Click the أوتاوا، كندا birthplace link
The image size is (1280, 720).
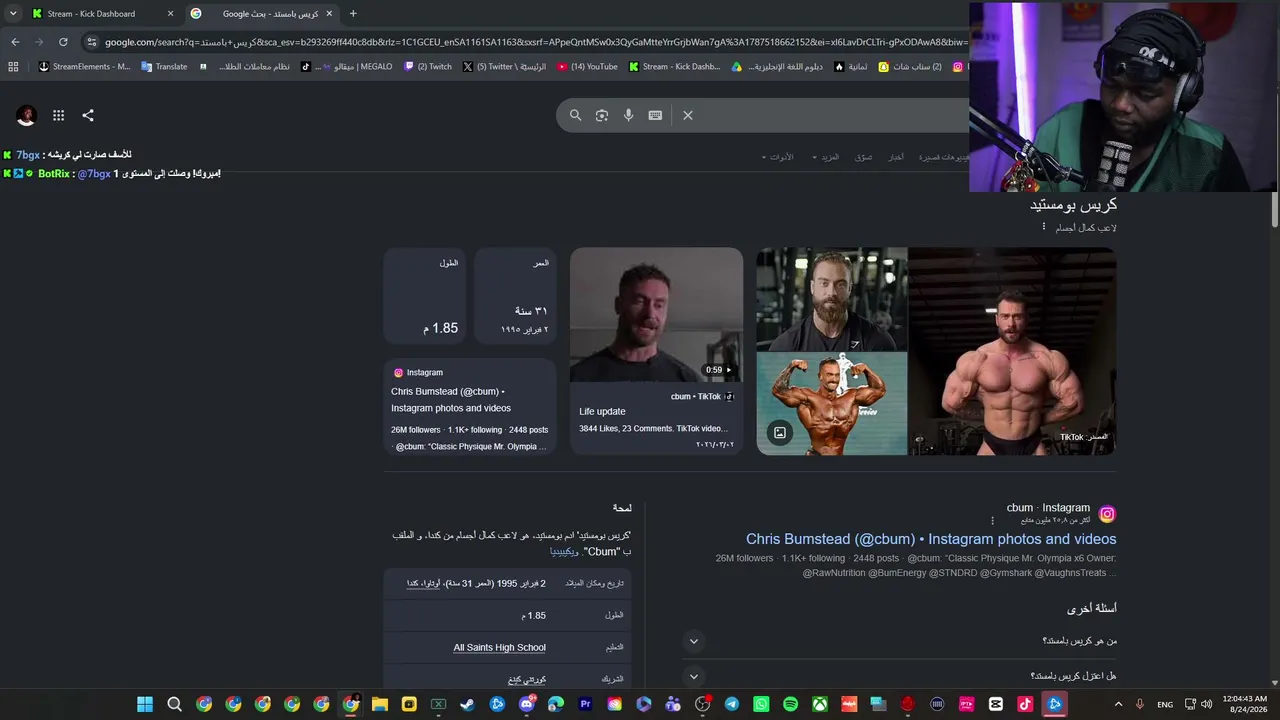pyautogui.click(x=423, y=583)
